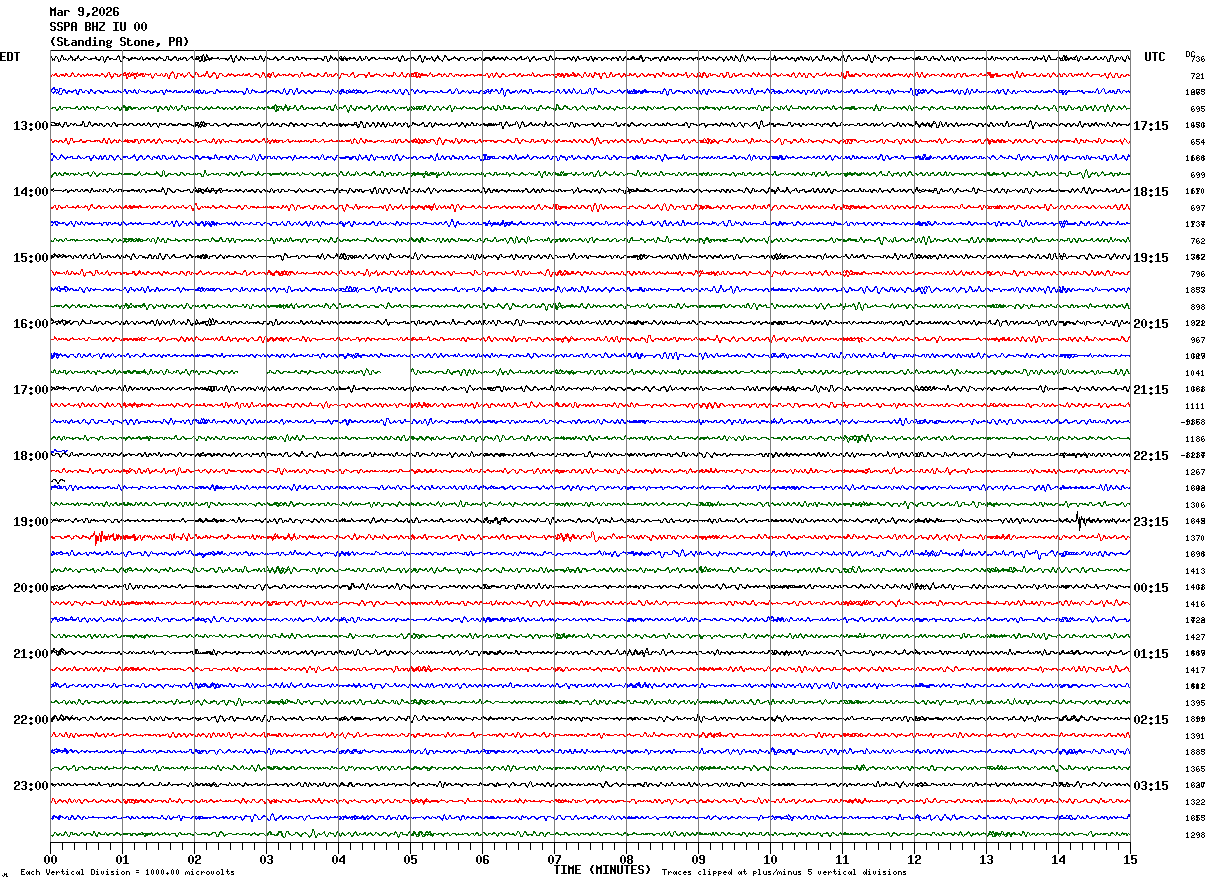Click minute 07 on bottom time axis
Image resolution: width=1210 pixels, height=886 pixels.
[554, 859]
